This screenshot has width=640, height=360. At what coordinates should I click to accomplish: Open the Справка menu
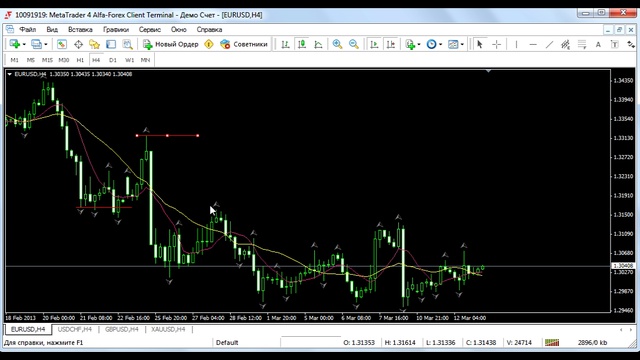[209, 29]
